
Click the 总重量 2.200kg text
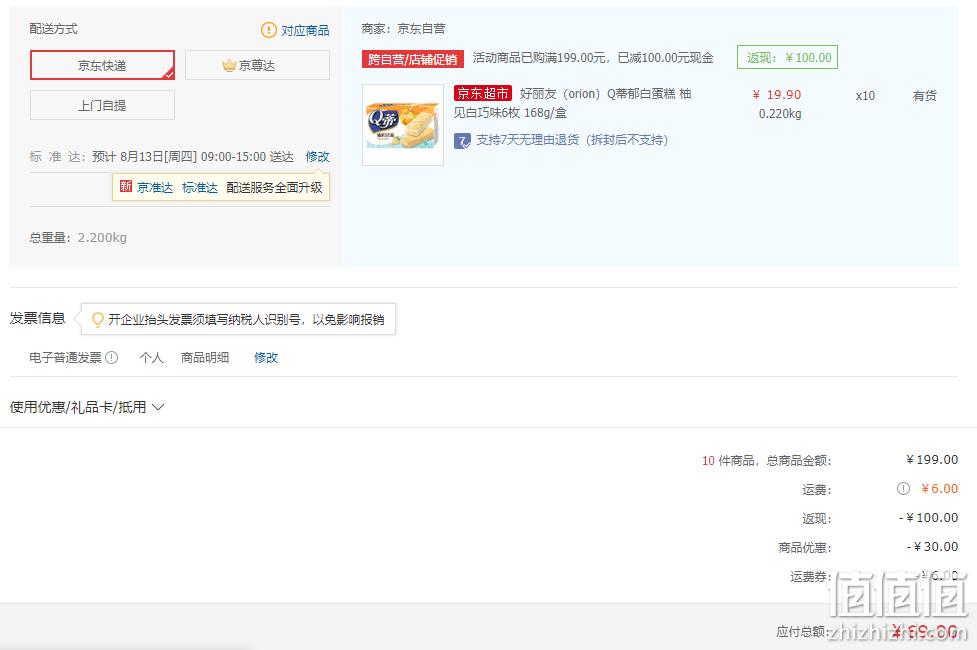tap(78, 237)
